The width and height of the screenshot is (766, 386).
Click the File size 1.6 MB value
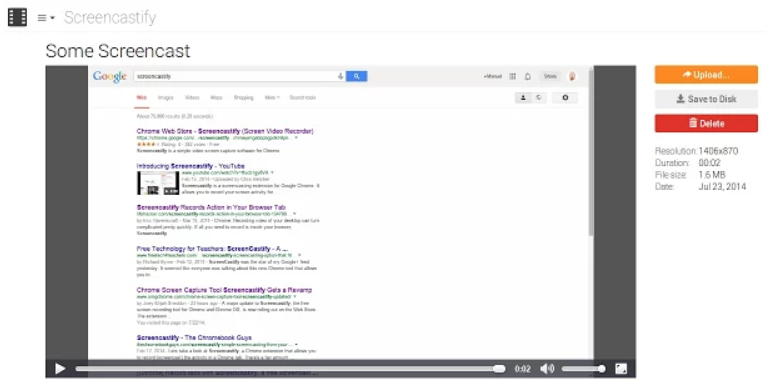point(712,175)
